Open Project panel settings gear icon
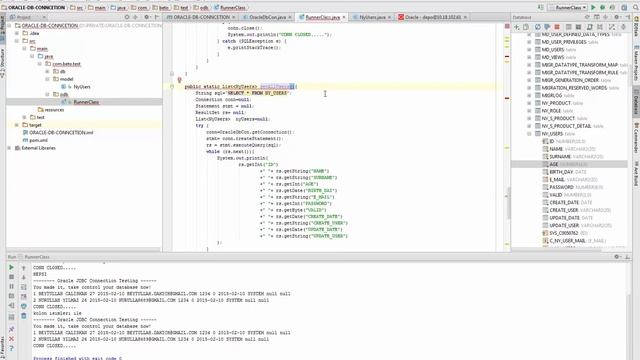The width and height of the screenshot is (640, 360). coord(147,17)
